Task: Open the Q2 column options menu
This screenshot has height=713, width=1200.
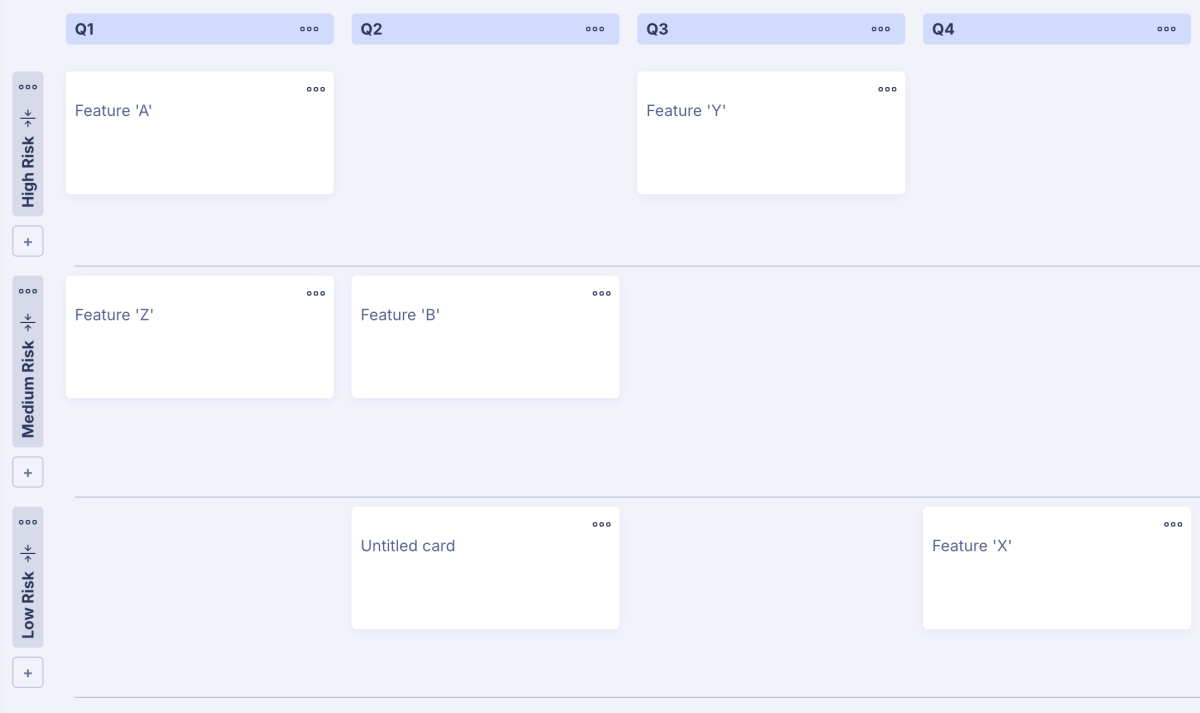Action: click(x=595, y=29)
